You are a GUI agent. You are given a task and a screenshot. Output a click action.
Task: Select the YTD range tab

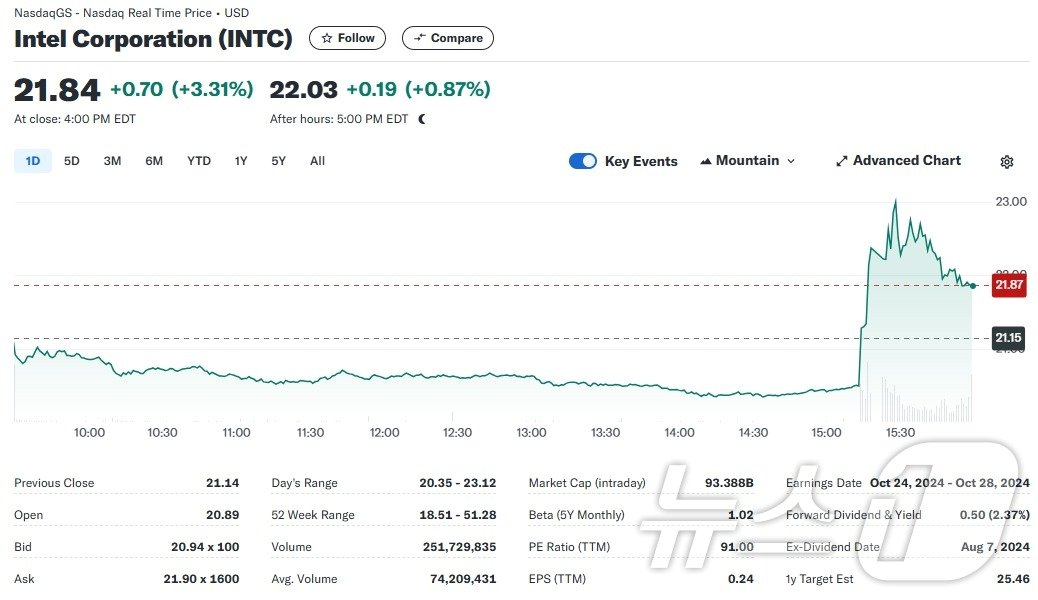[x=199, y=161]
